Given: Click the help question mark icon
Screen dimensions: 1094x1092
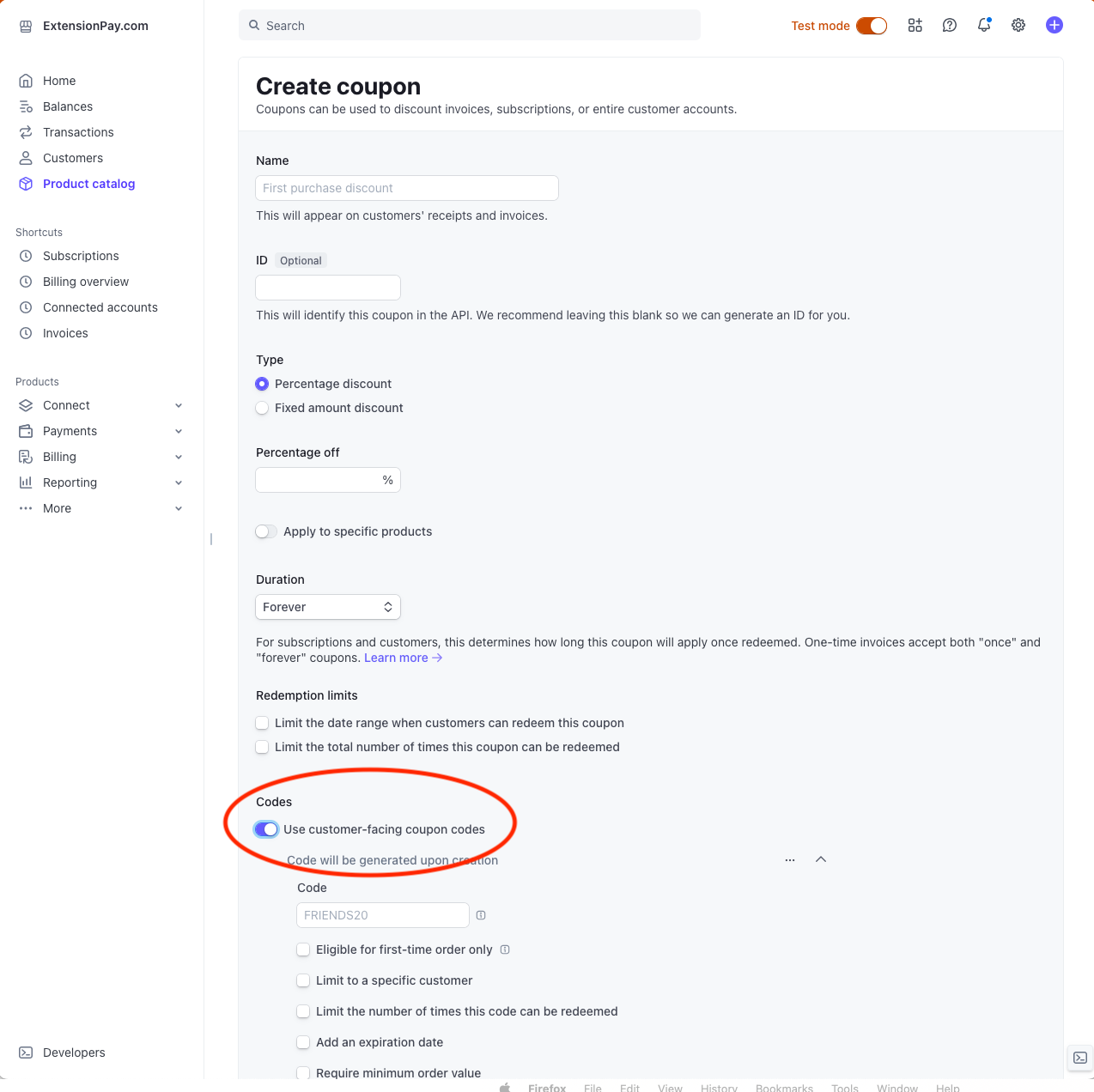Looking at the screenshot, I should [950, 26].
